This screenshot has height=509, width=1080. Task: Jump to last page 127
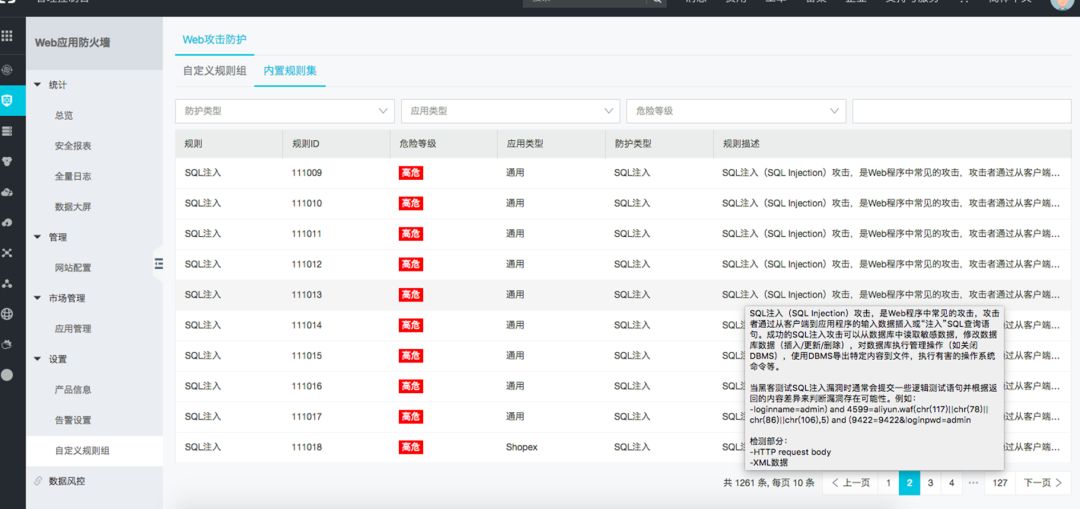[x=999, y=483]
